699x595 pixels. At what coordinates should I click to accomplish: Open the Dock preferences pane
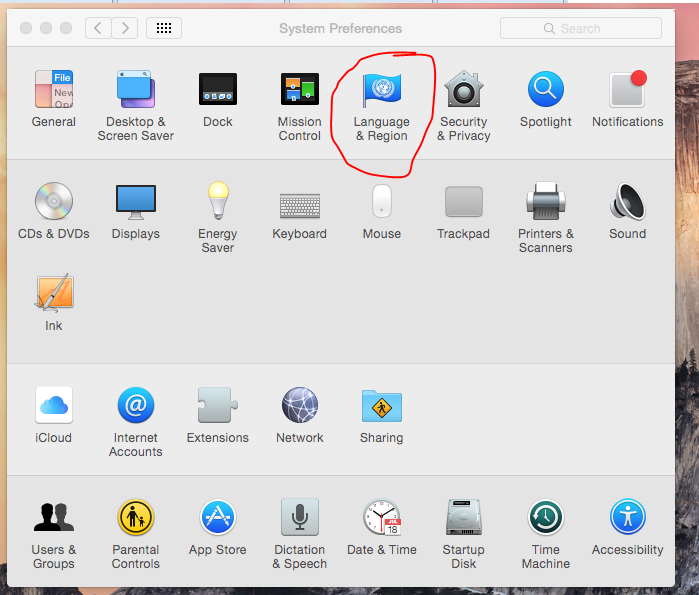(x=218, y=89)
